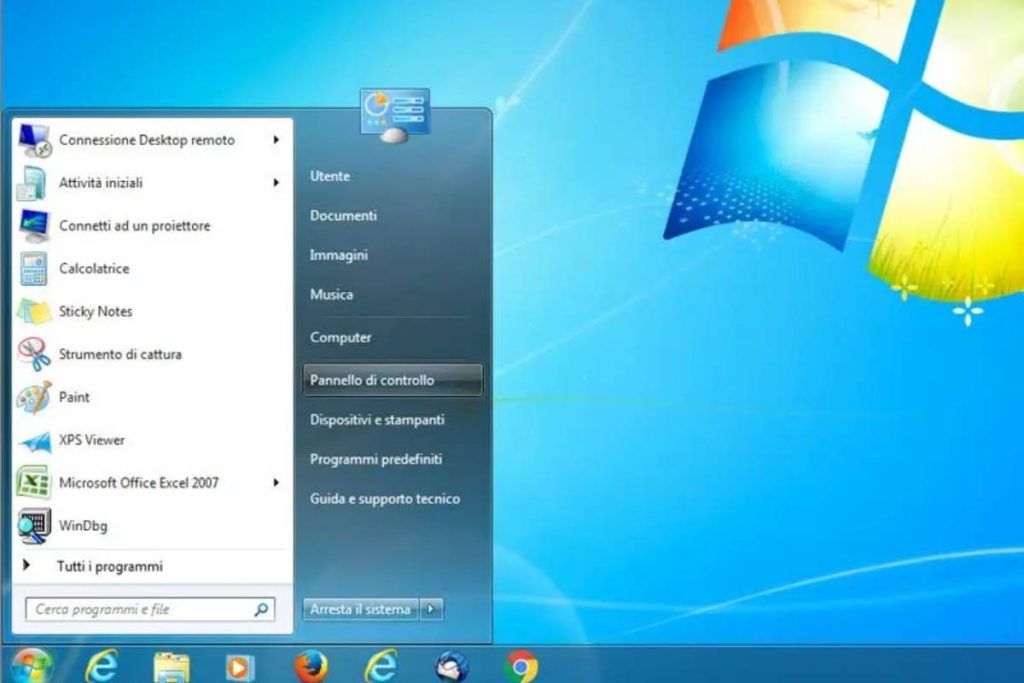
Task: Open the first Internet Explorer taskbar icon
Action: point(102,666)
